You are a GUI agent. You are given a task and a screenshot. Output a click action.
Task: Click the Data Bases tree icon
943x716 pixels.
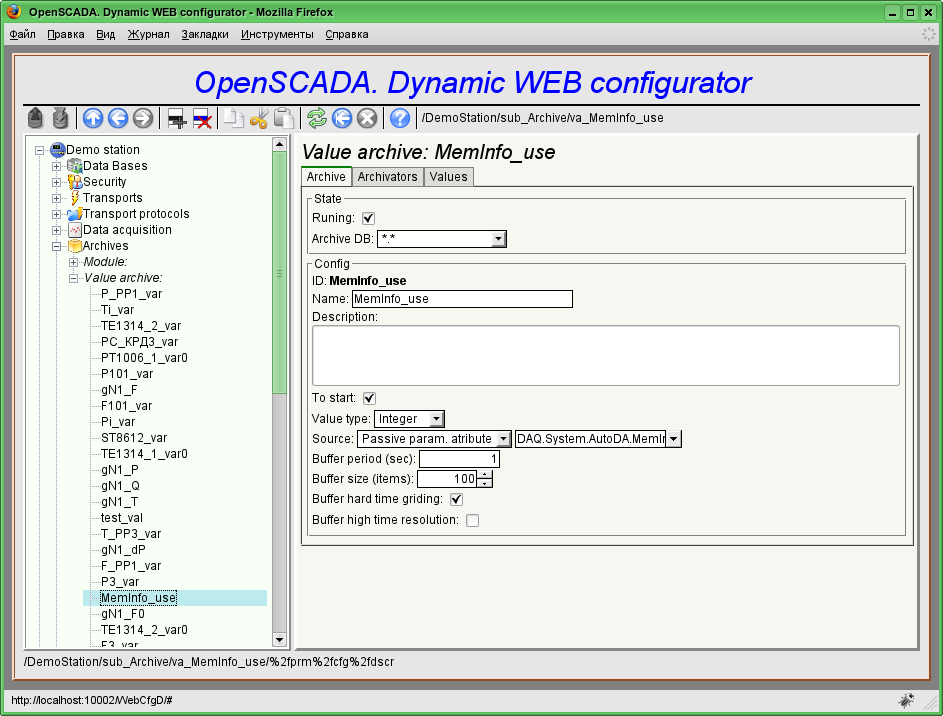[x=75, y=165]
